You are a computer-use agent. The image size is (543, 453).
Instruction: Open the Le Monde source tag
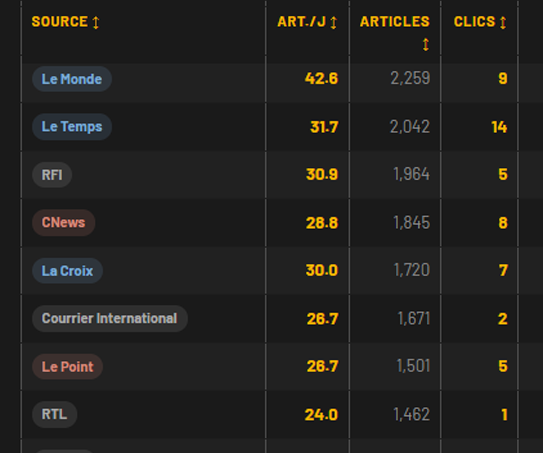[72, 79]
